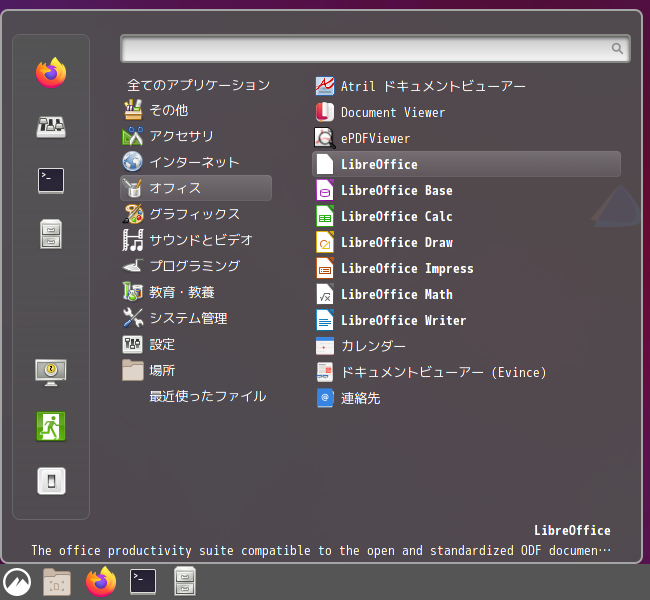Click the shutdown power switch icon

point(51,481)
